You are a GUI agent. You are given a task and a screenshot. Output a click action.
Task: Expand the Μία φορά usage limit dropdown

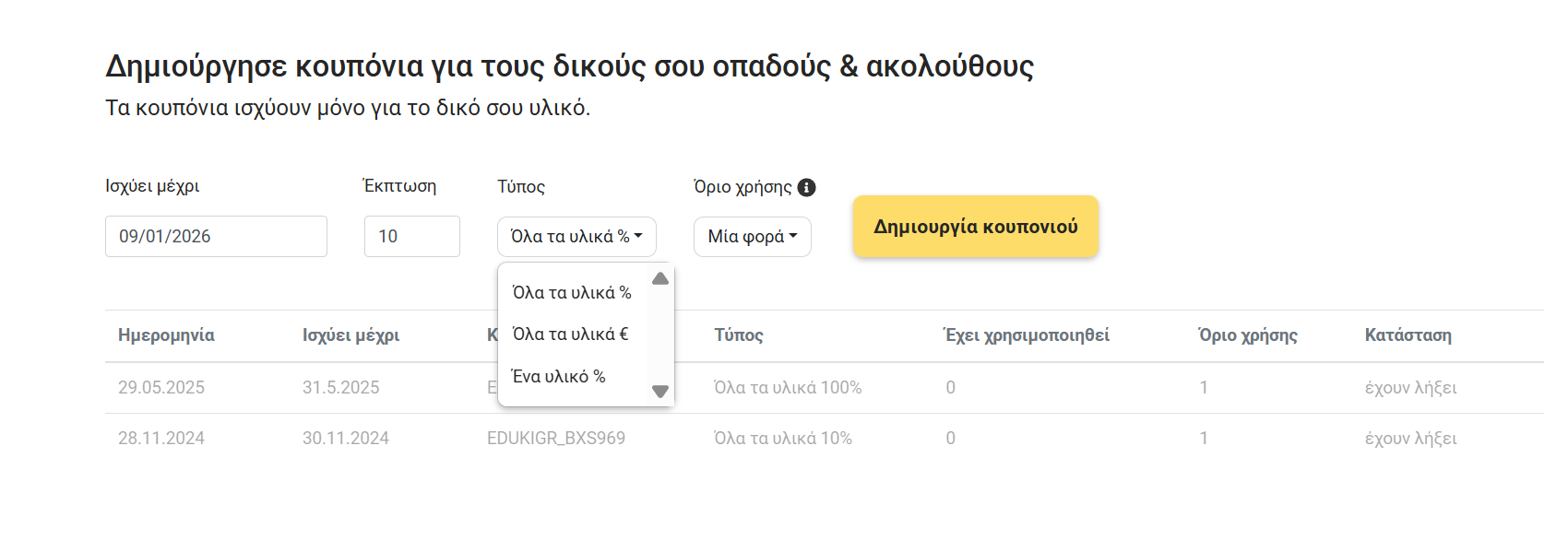752,237
